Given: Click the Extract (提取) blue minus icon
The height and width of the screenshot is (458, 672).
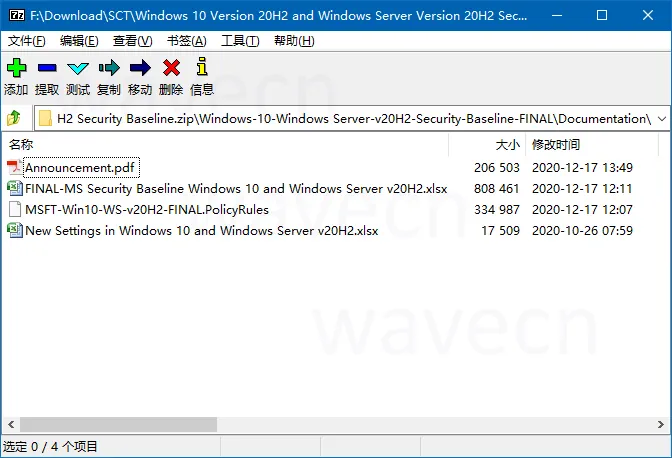Looking at the screenshot, I should [x=47, y=68].
